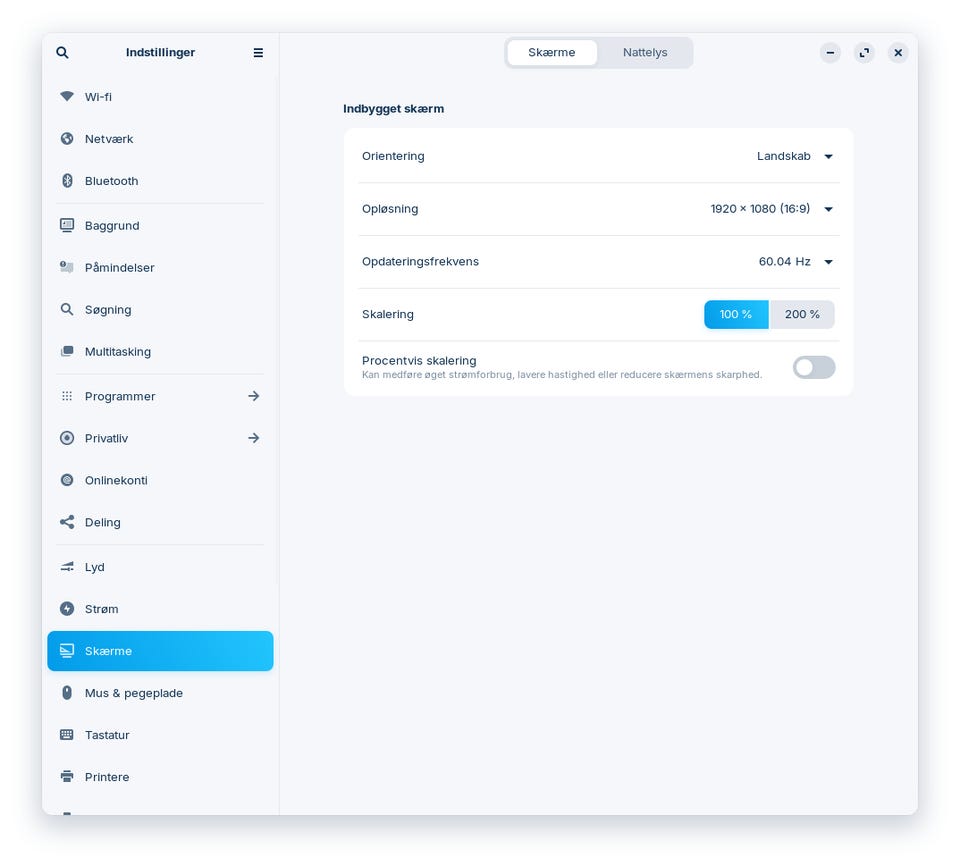Open the hamburger menu next to Indstillinger
960x866 pixels.
(258, 53)
